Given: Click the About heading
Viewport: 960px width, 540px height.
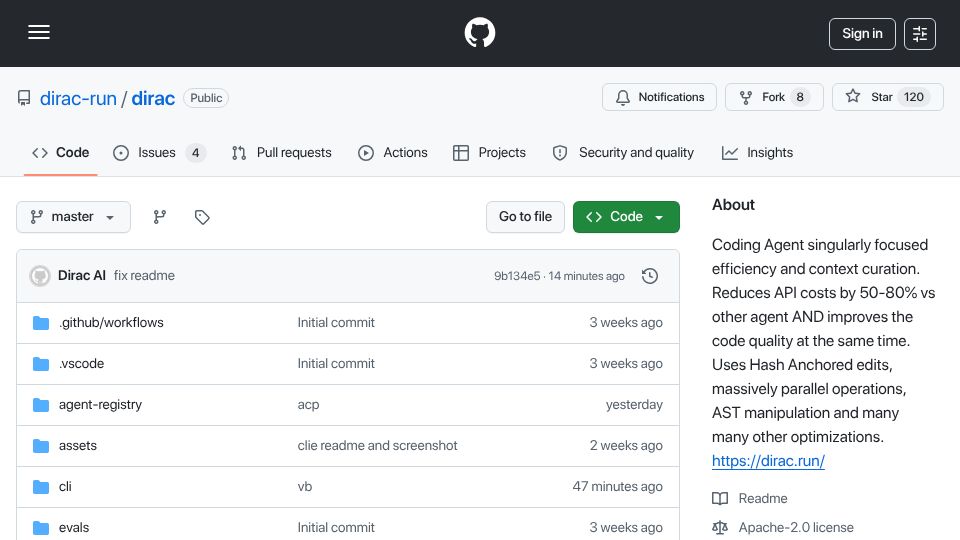Looking at the screenshot, I should point(733,205).
